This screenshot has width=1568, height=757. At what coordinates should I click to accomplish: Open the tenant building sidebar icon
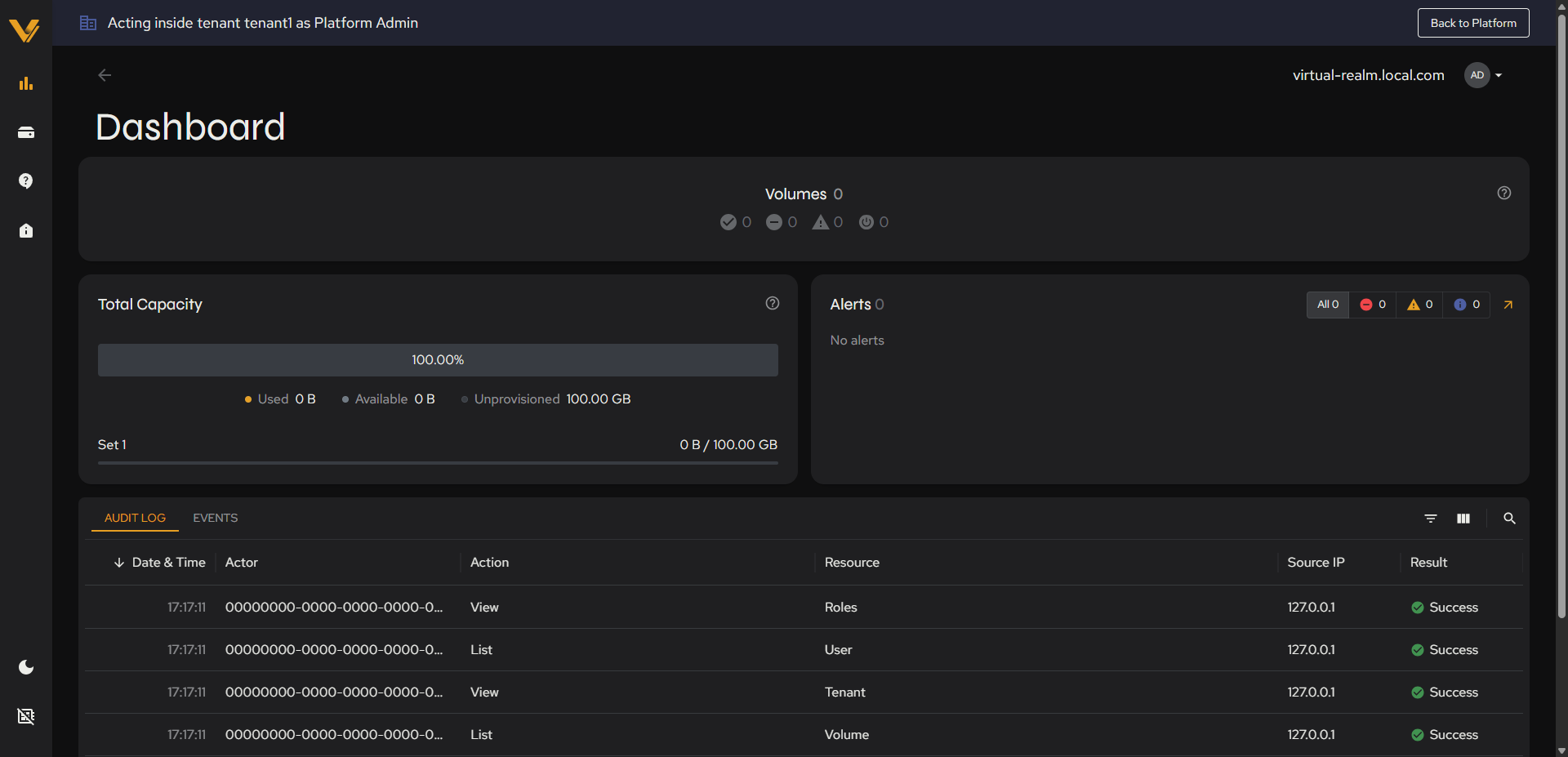(26, 230)
